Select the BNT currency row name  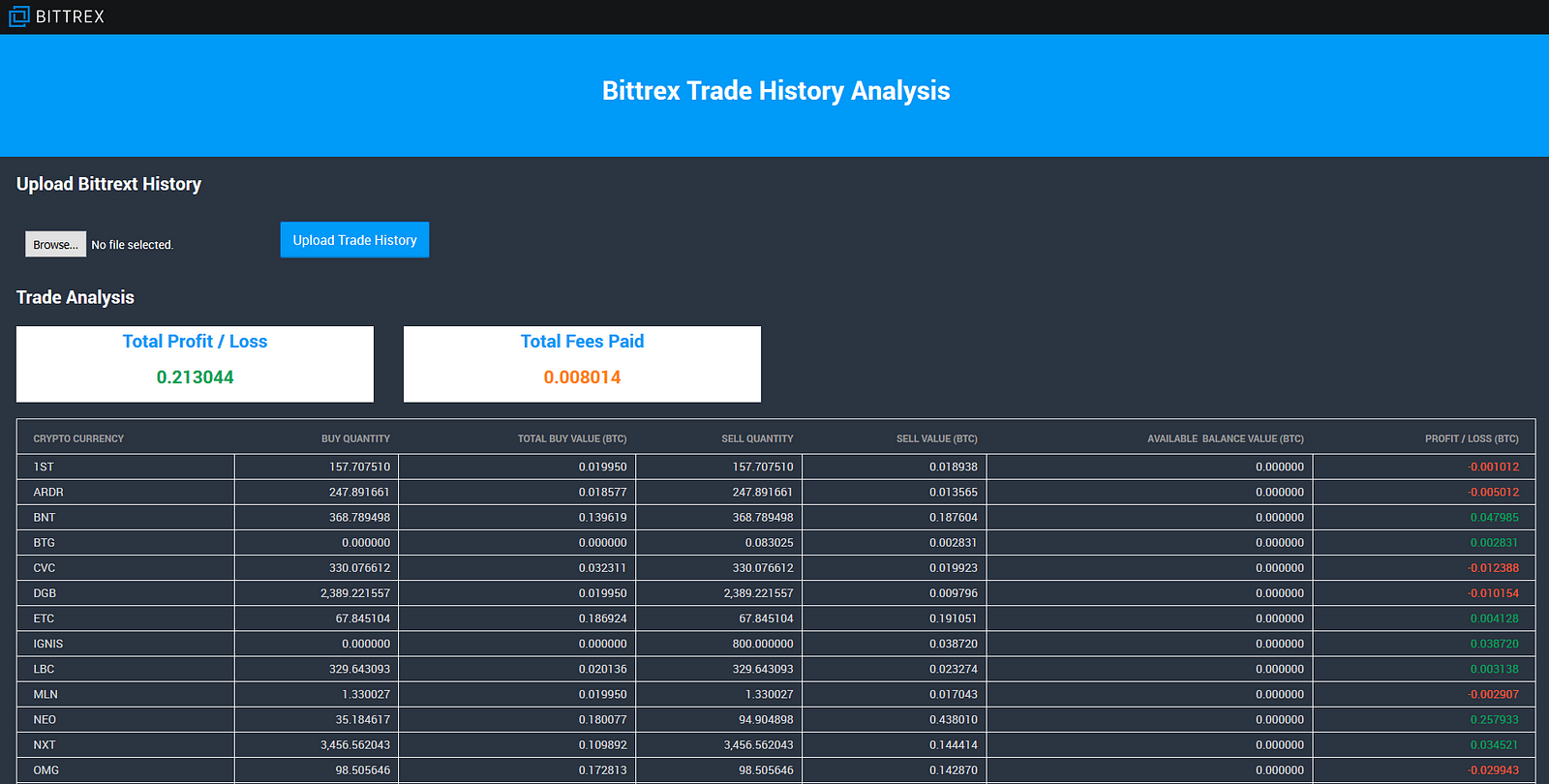tap(45, 517)
